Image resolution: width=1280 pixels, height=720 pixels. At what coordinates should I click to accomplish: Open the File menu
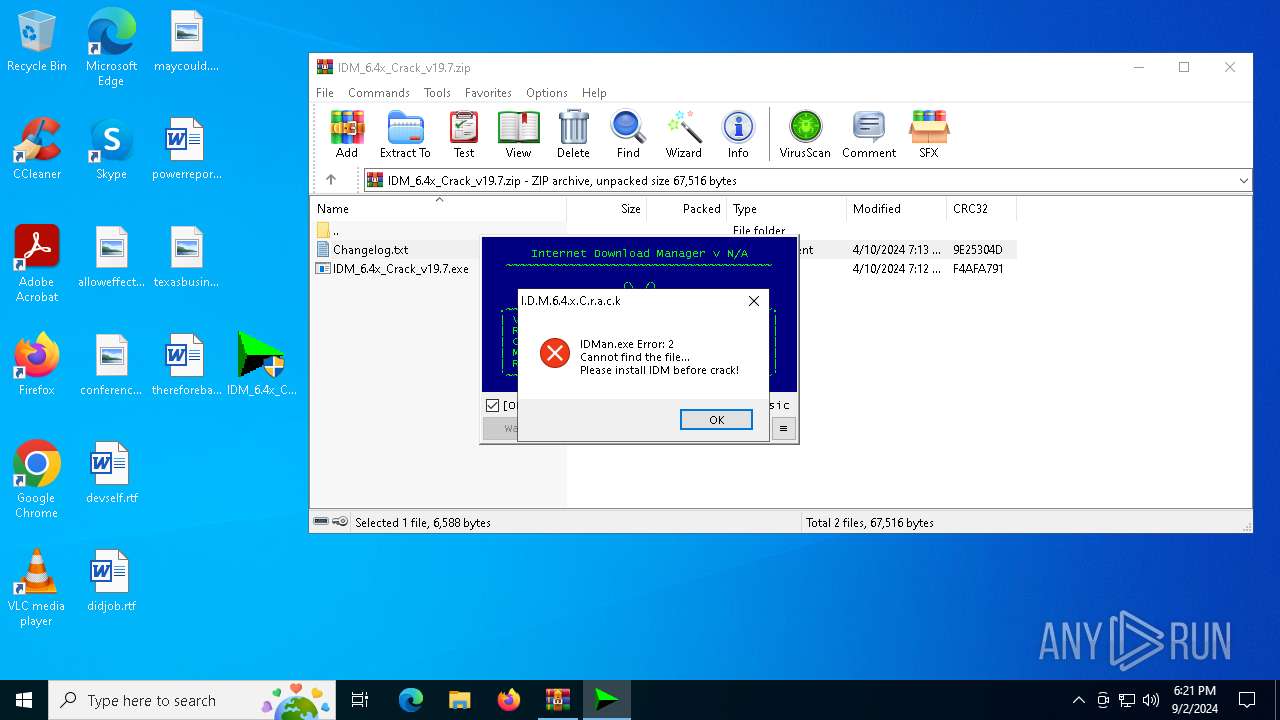pos(325,93)
